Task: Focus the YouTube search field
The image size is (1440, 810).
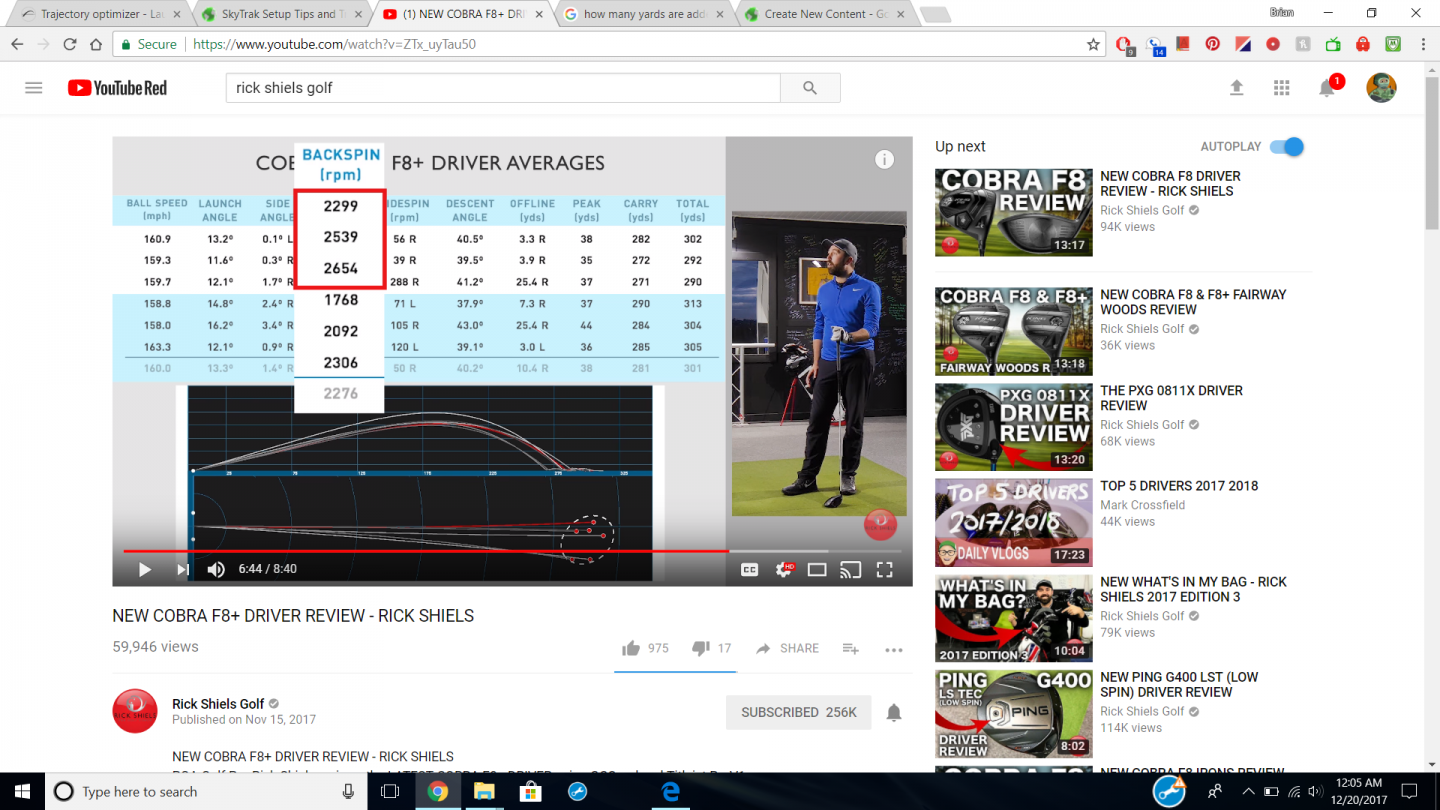Action: pos(503,88)
